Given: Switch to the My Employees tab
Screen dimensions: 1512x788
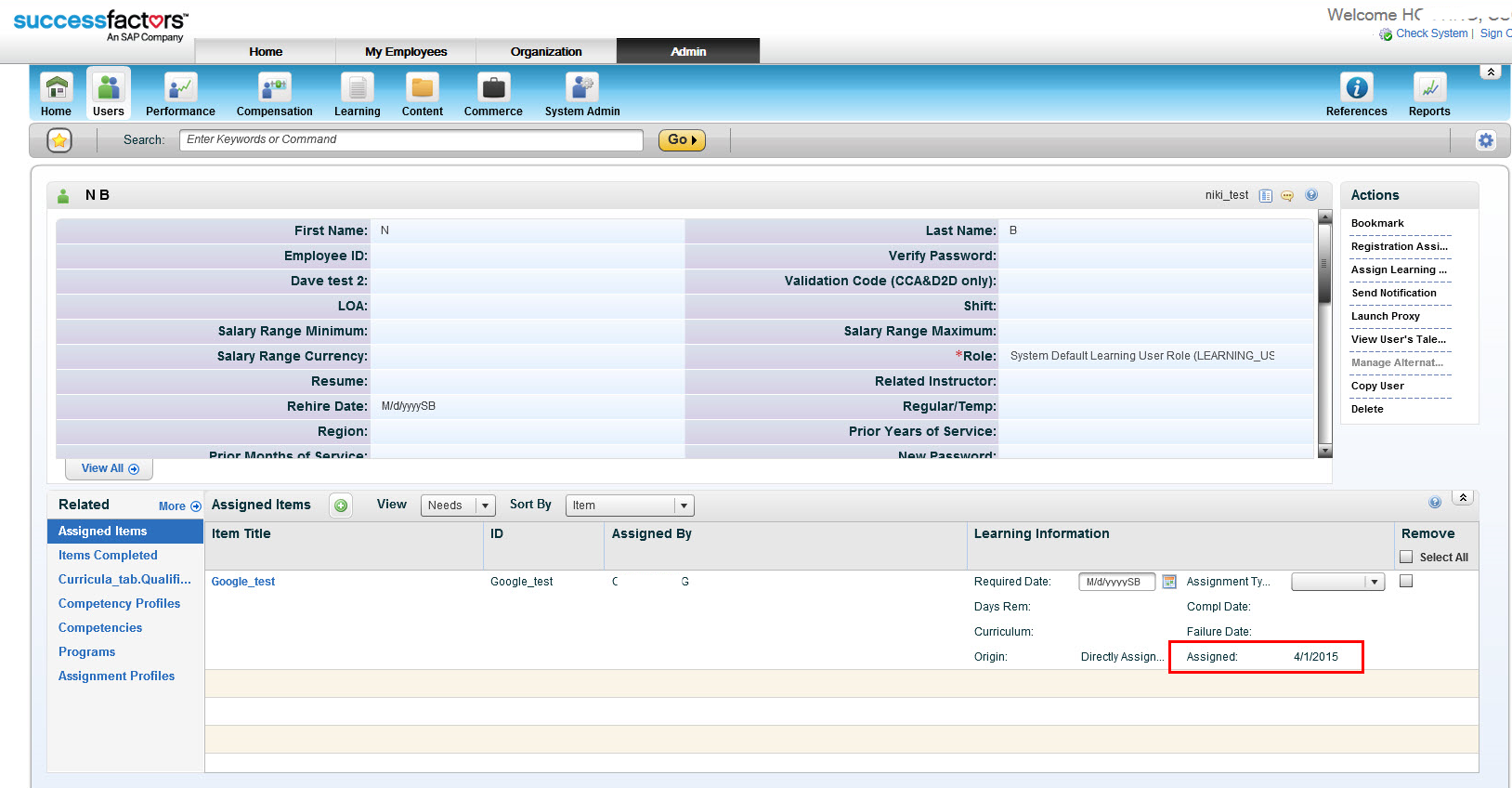Looking at the screenshot, I should [x=406, y=51].
